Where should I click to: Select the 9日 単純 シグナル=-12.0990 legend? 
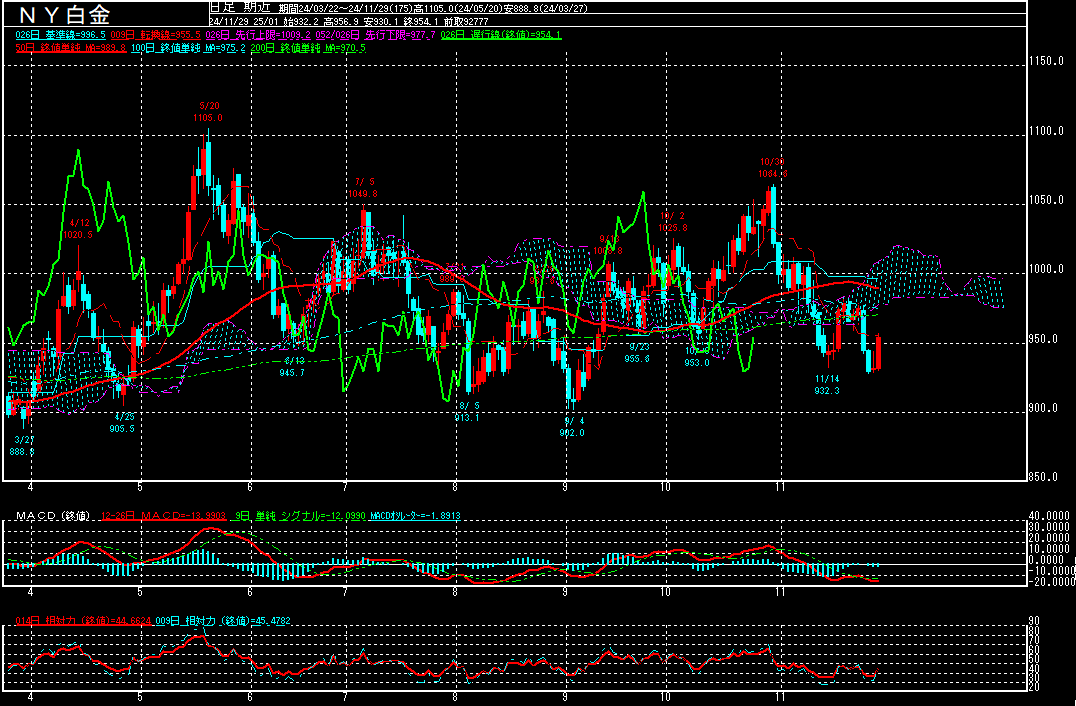[299, 515]
